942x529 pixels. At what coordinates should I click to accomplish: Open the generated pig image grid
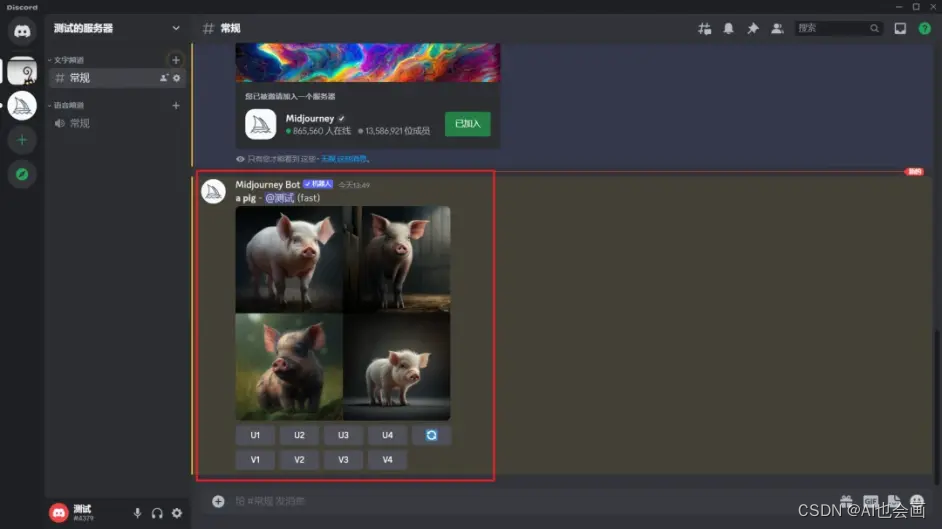click(x=342, y=313)
